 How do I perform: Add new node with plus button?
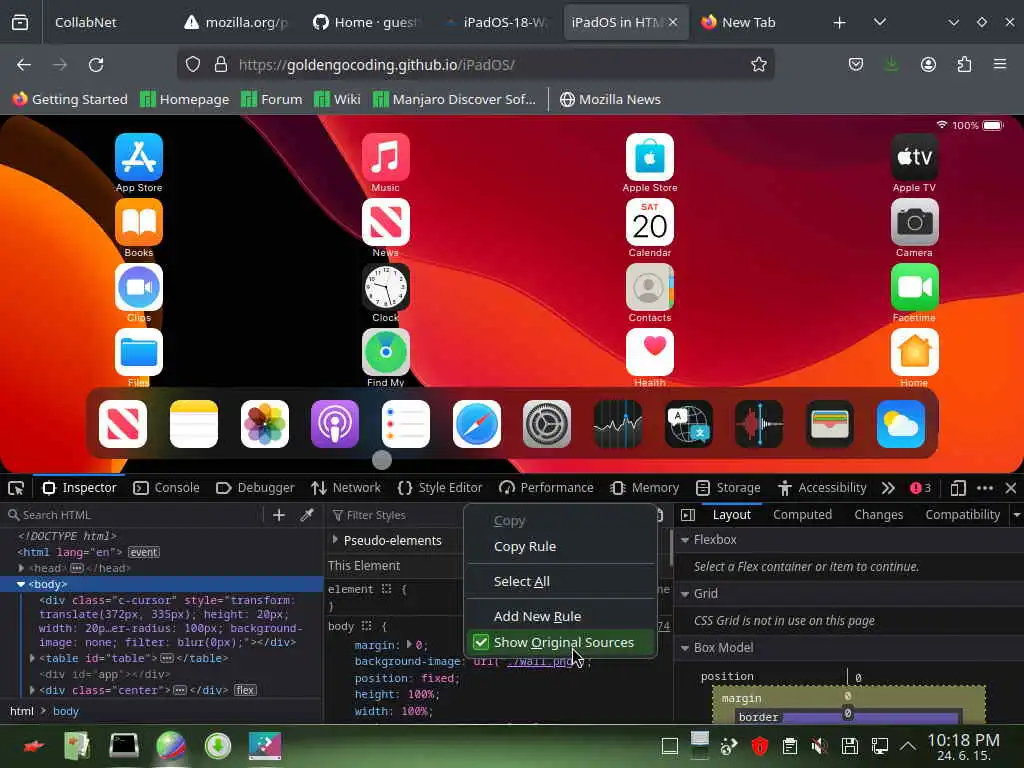point(279,515)
